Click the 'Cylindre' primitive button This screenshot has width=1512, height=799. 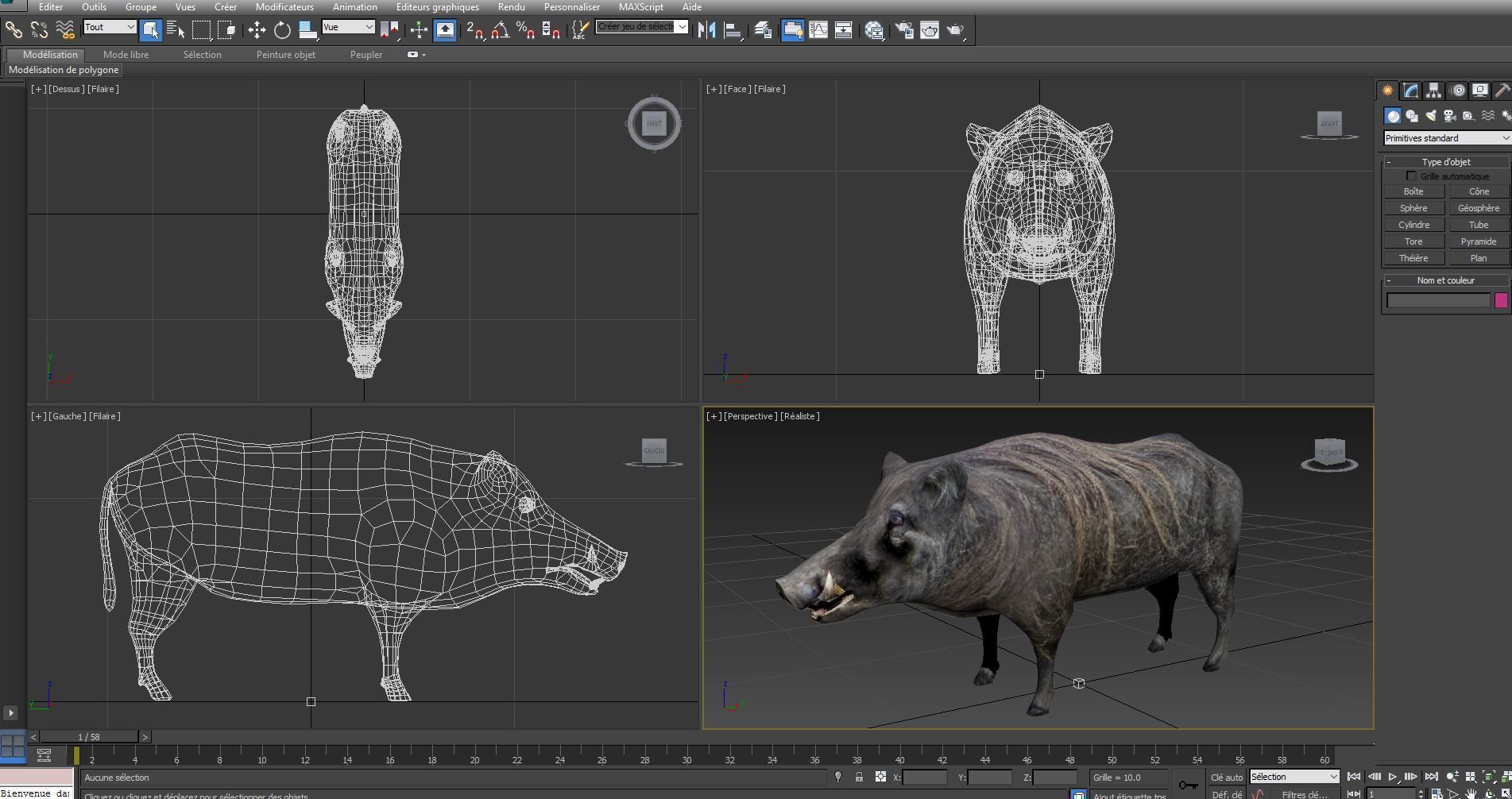(x=1413, y=225)
